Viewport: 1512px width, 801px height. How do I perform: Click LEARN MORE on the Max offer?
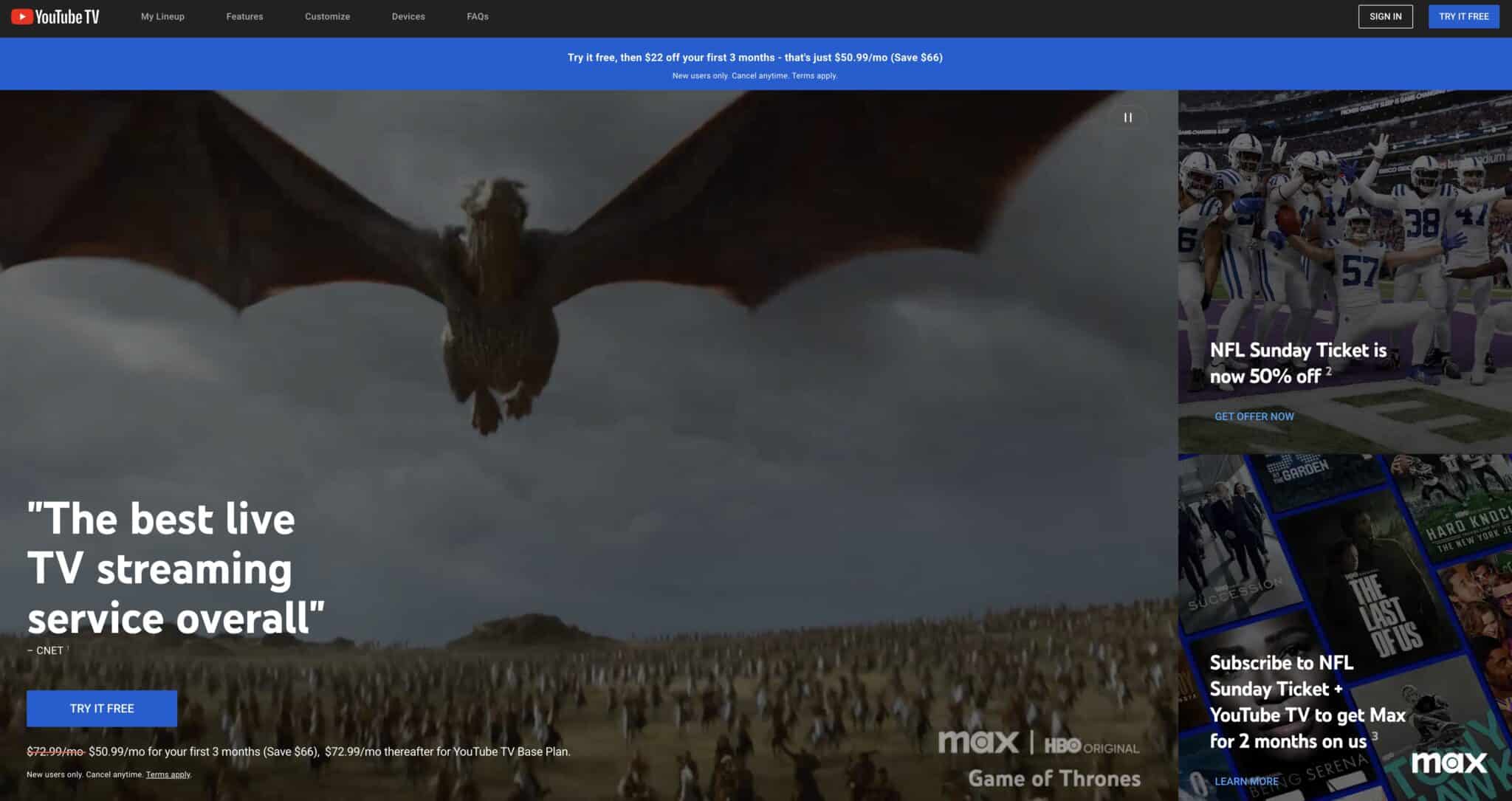[1246, 781]
